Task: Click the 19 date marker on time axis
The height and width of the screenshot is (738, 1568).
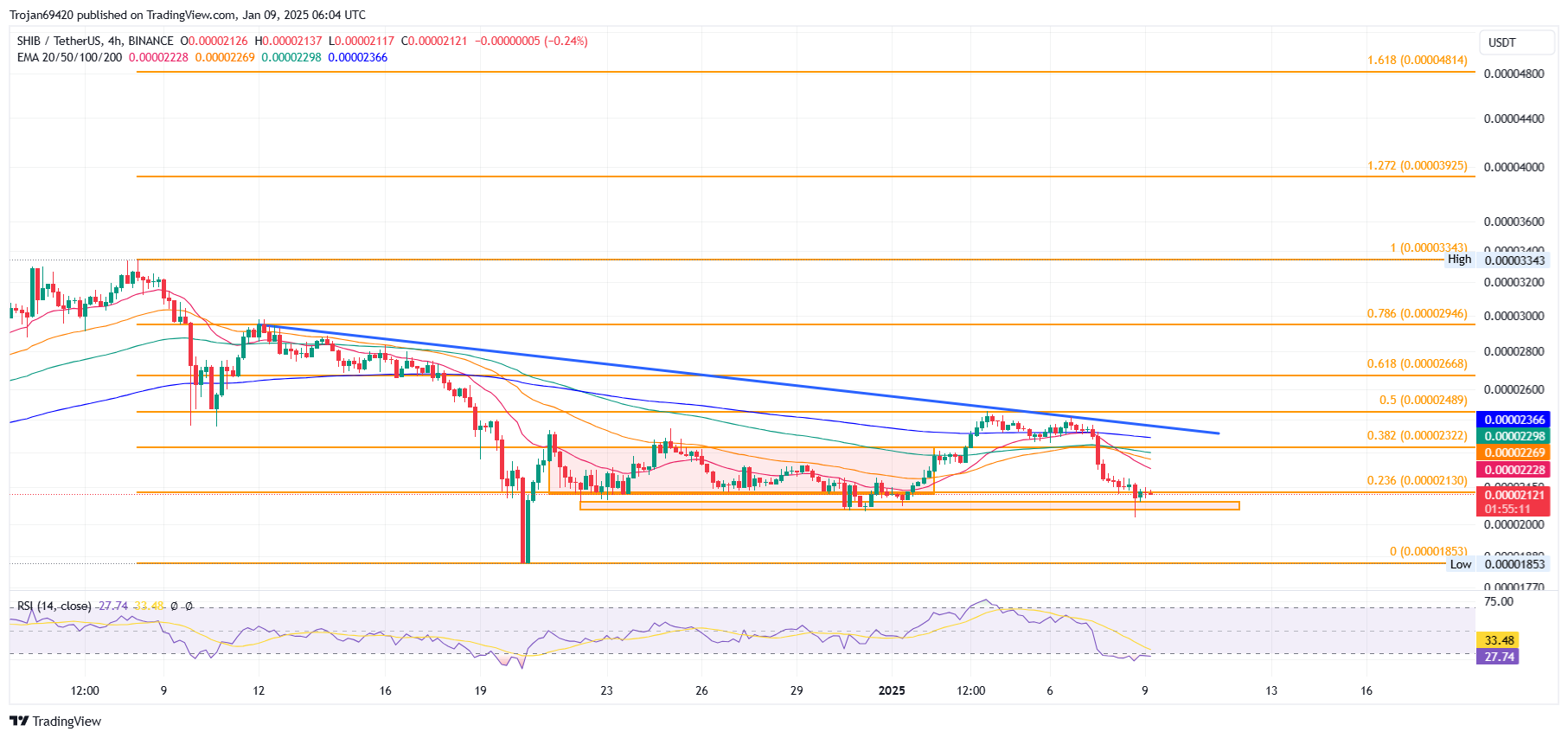Action: [x=481, y=690]
